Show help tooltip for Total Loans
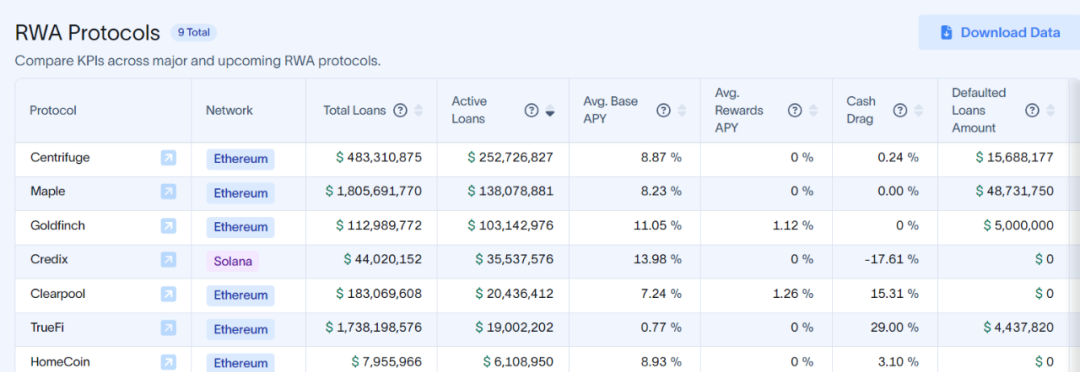Screen dimensions: 1081x372 tap(400, 110)
